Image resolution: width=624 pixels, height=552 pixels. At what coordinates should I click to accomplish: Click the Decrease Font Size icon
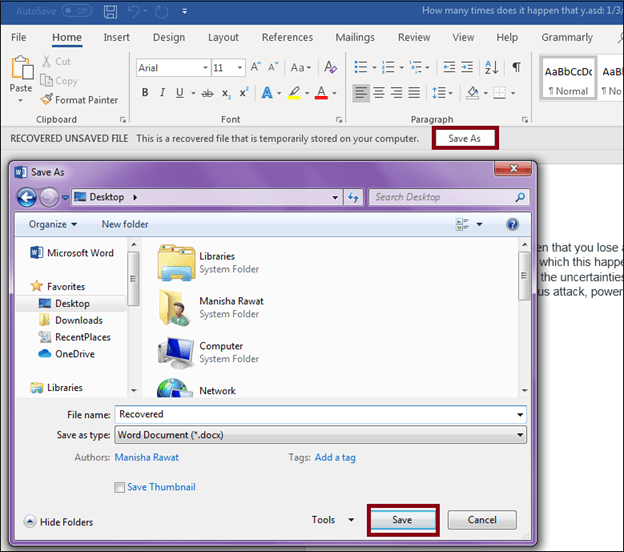point(273,67)
